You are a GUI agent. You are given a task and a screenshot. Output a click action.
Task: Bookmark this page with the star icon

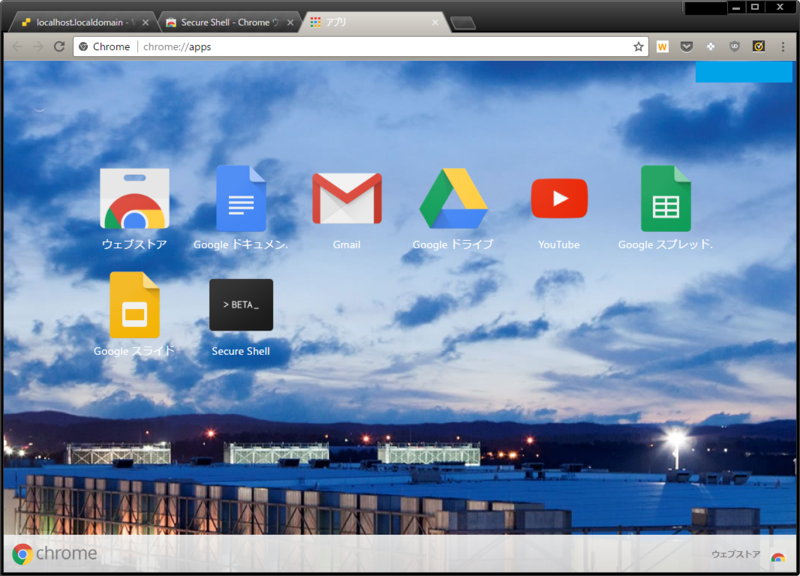click(638, 47)
